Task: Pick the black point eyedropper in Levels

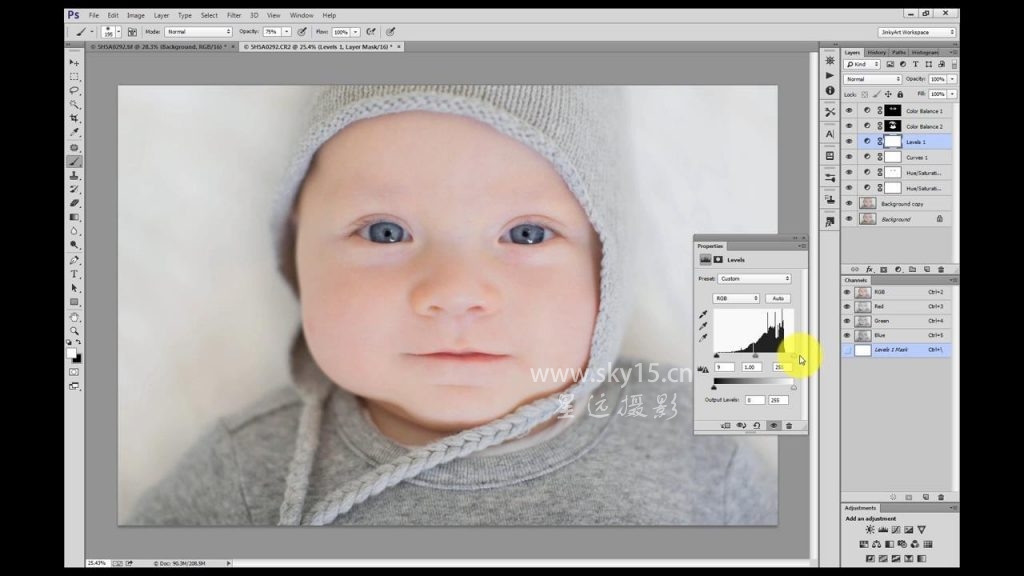Action: pos(703,314)
